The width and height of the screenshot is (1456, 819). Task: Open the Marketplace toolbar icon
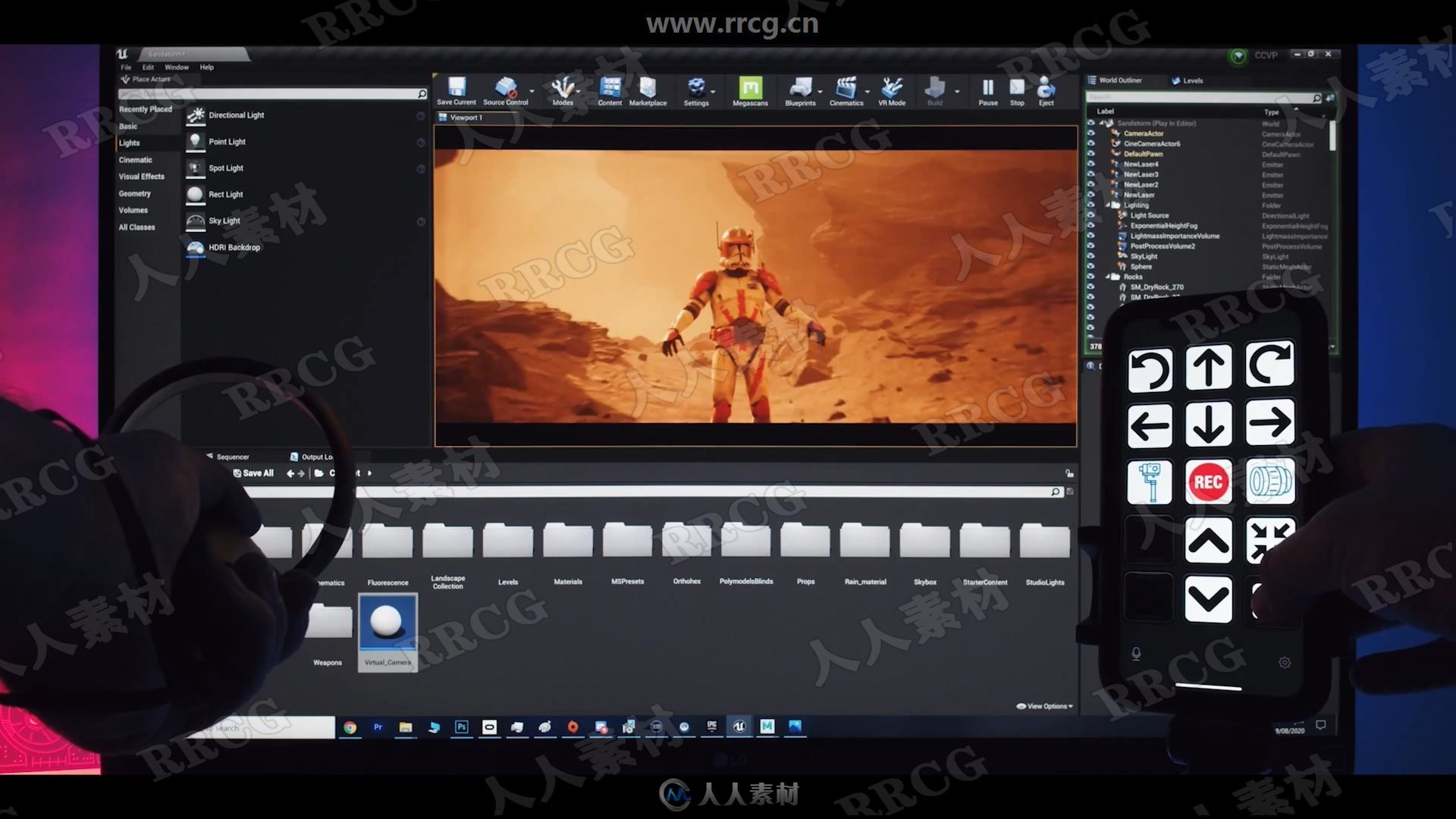pos(648,91)
